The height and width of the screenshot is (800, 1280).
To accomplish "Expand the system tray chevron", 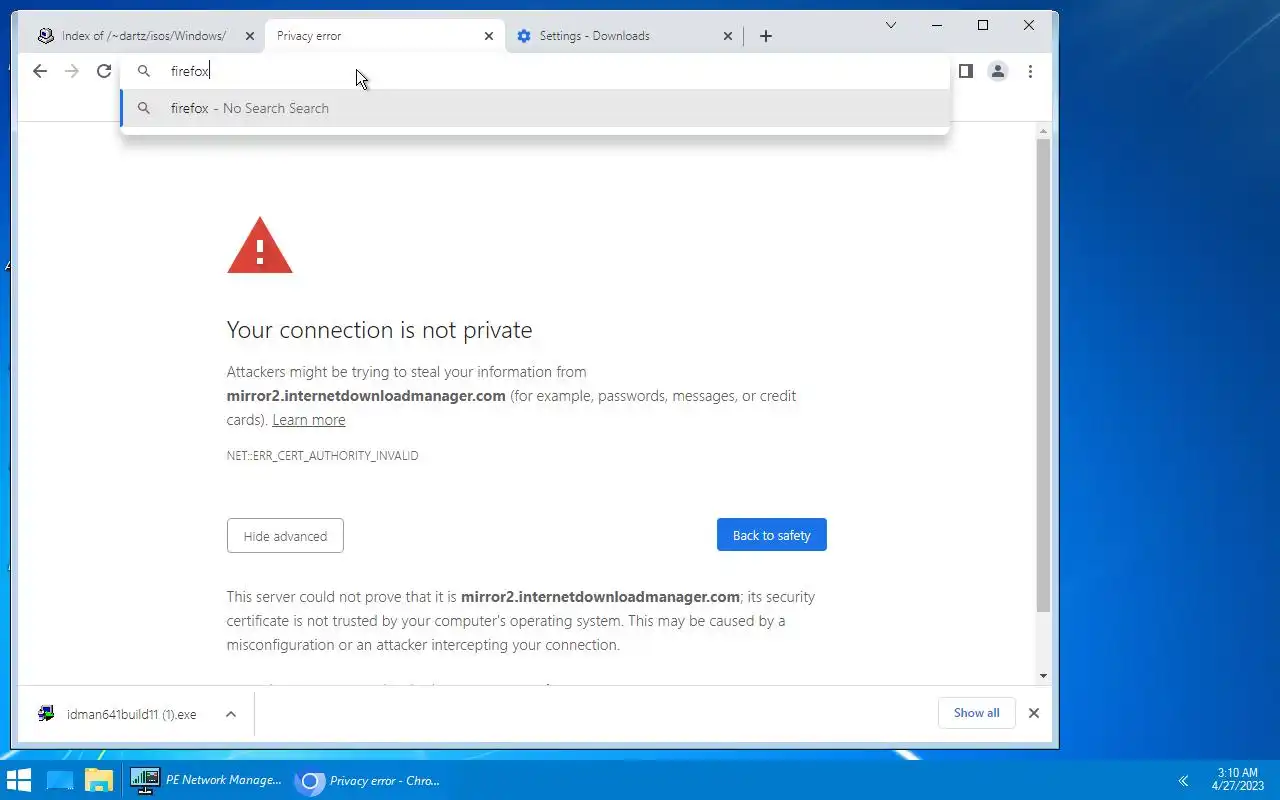I will pyautogui.click(x=1183, y=781).
